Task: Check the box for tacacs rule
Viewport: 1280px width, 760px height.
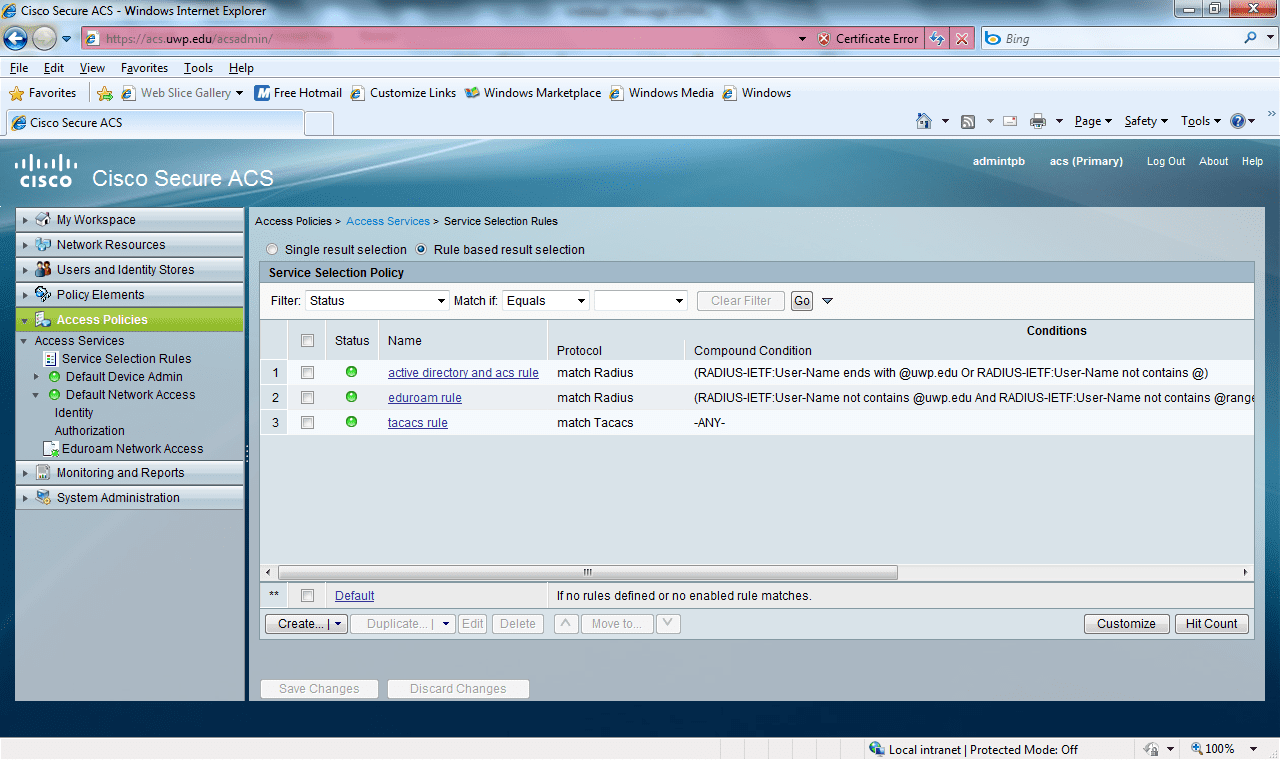Action: click(x=308, y=422)
